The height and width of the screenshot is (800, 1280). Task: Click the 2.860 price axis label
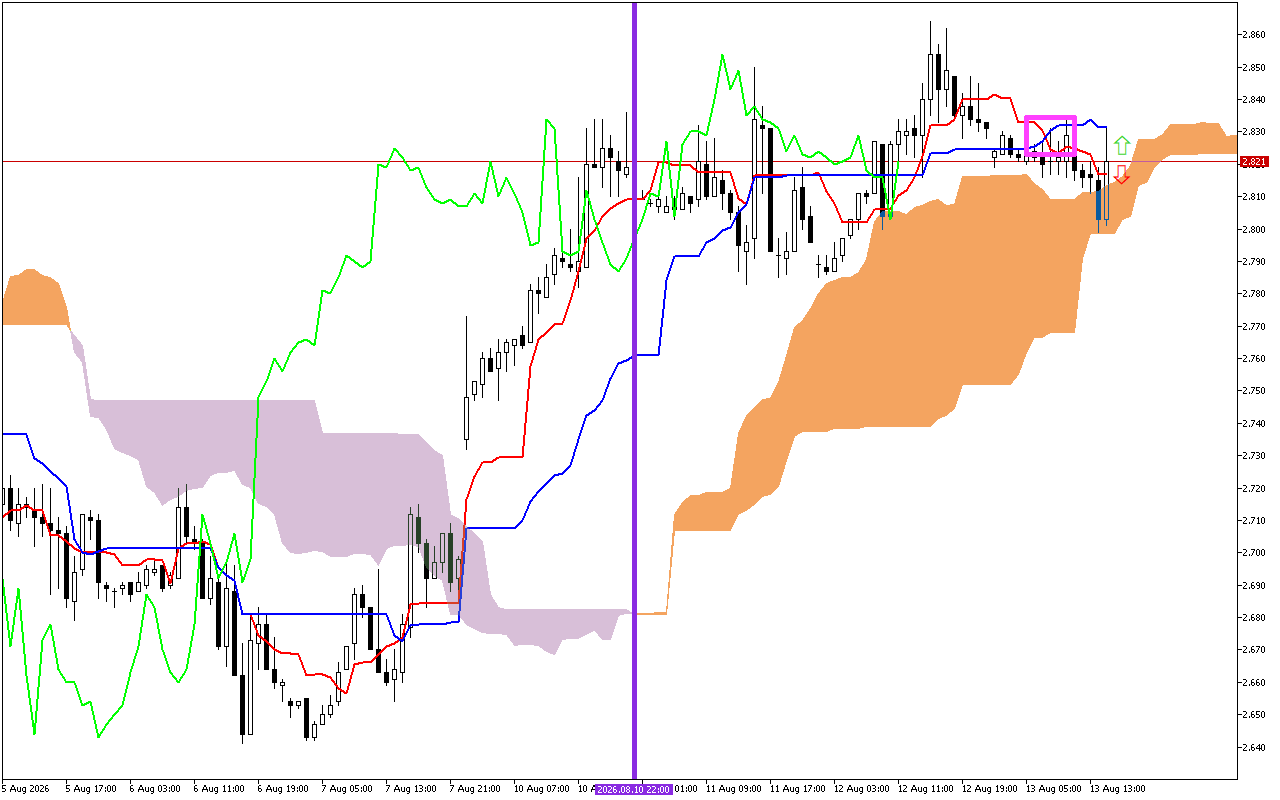pos(1253,35)
